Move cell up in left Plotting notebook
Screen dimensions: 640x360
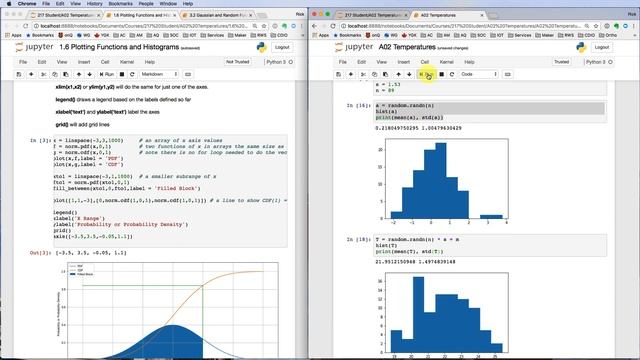click(x=79, y=74)
